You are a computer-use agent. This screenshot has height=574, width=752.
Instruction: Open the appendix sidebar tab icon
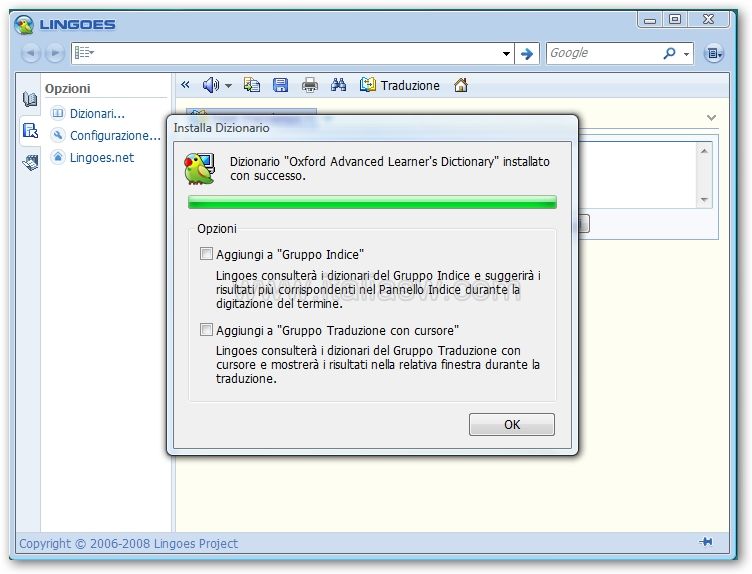(30, 163)
